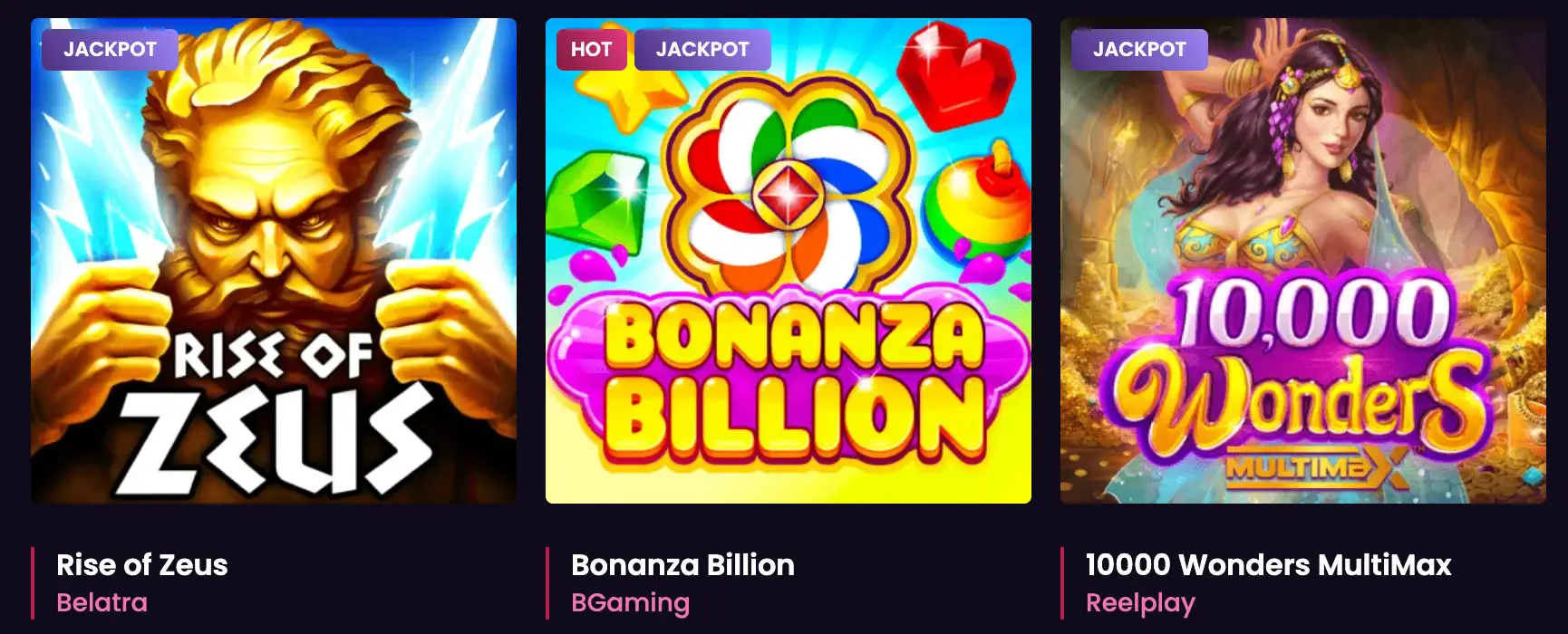Click the HOT label on the middle game card
Screen dimensions: 1568x634
(590, 50)
